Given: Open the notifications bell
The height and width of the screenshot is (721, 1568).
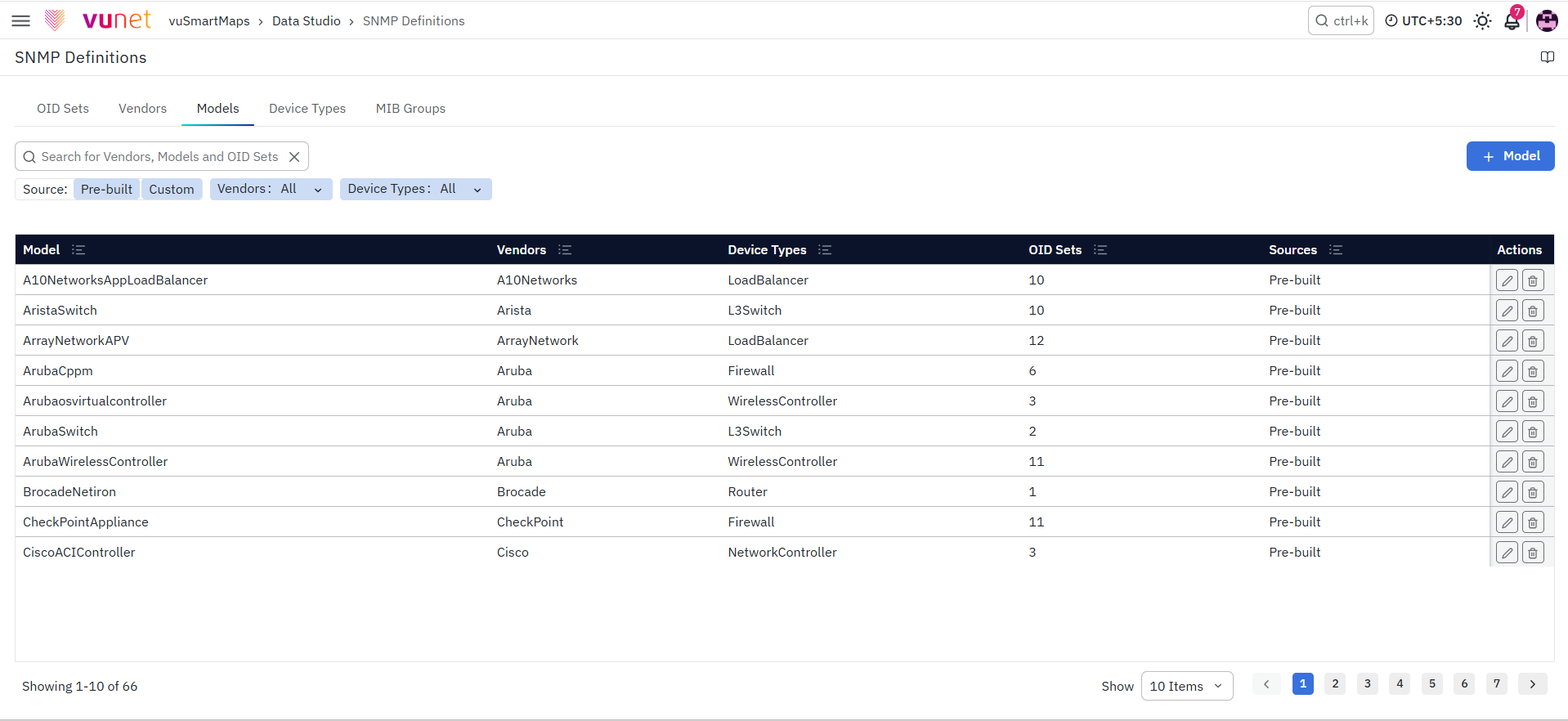Looking at the screenshot, I should [x=1512, y=20].
